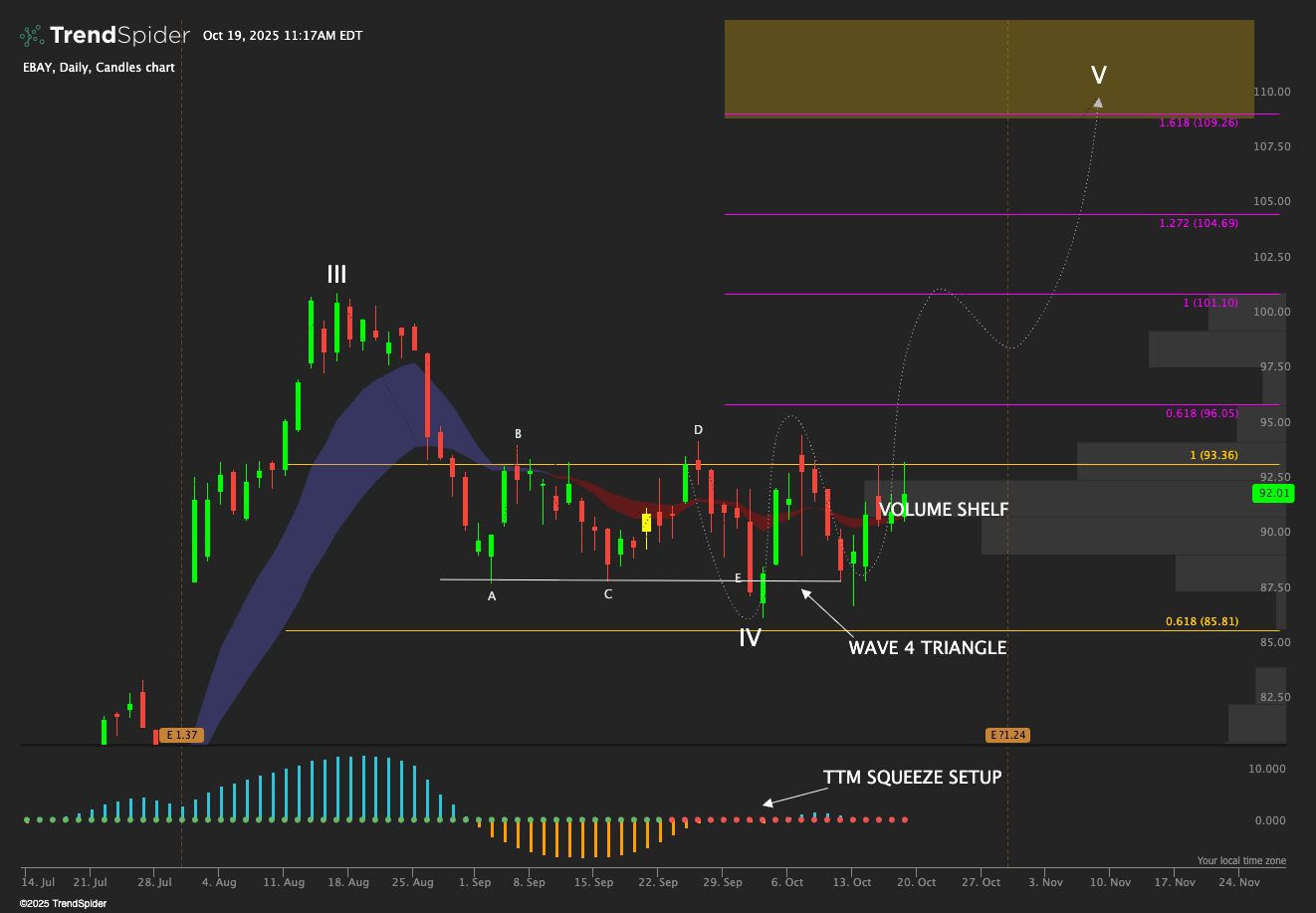Click the 24. Nov date label
This screenshot has width=1316, height=913.
pos(1239,882)
